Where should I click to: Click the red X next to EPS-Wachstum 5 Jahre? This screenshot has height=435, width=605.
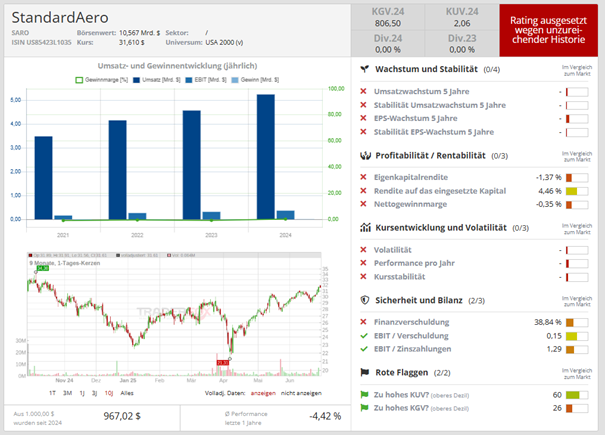coord(363,118)
